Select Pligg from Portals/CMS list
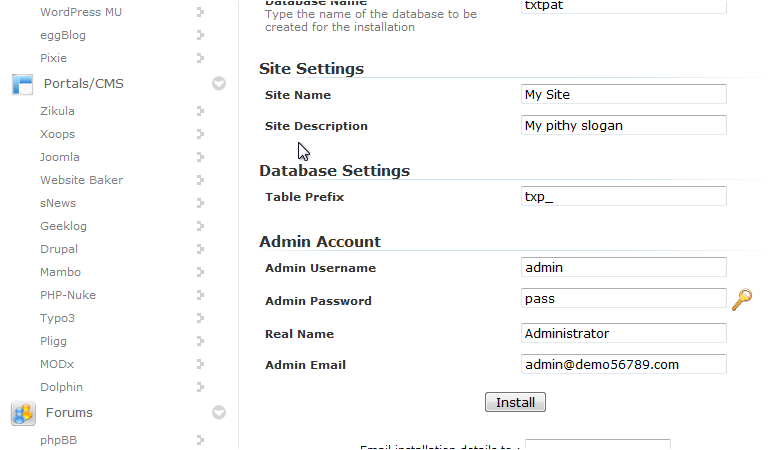776x450 pixels. [53, 342]
